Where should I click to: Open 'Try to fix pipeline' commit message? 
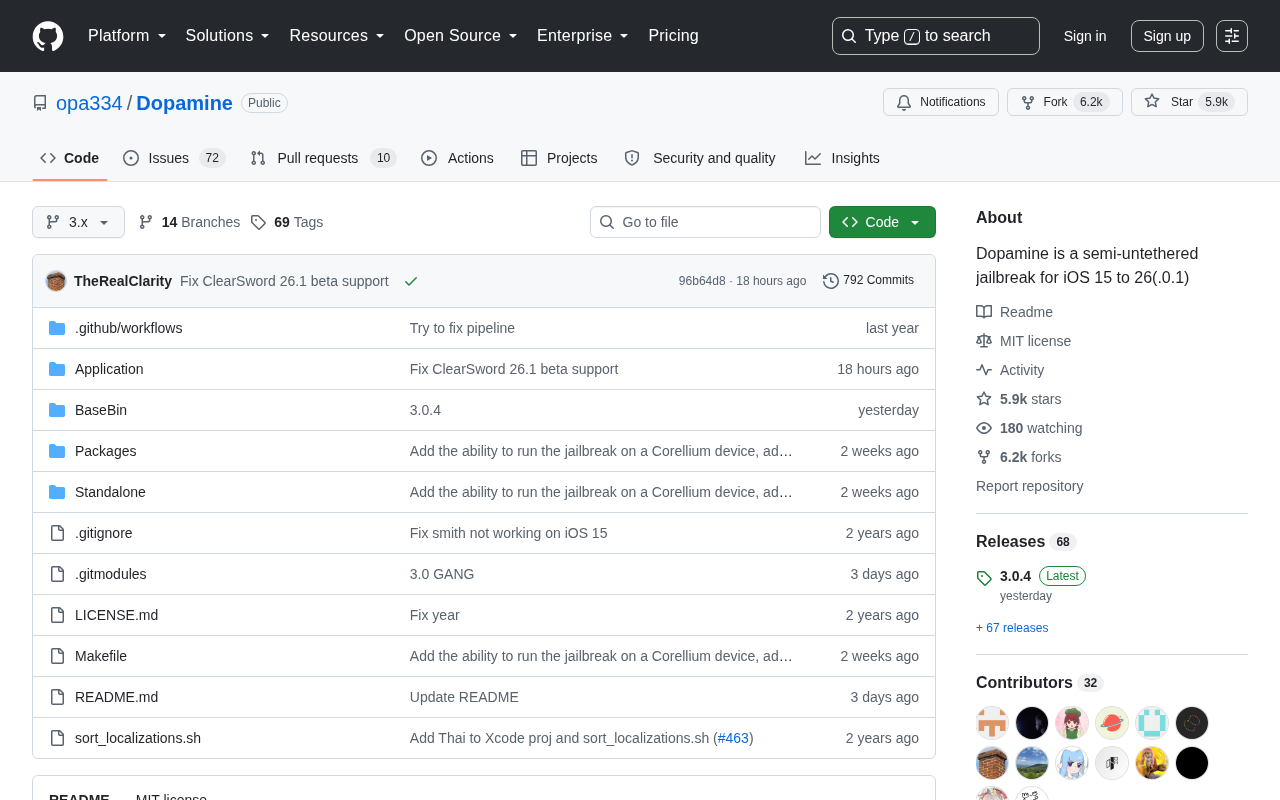coord(462,328)
